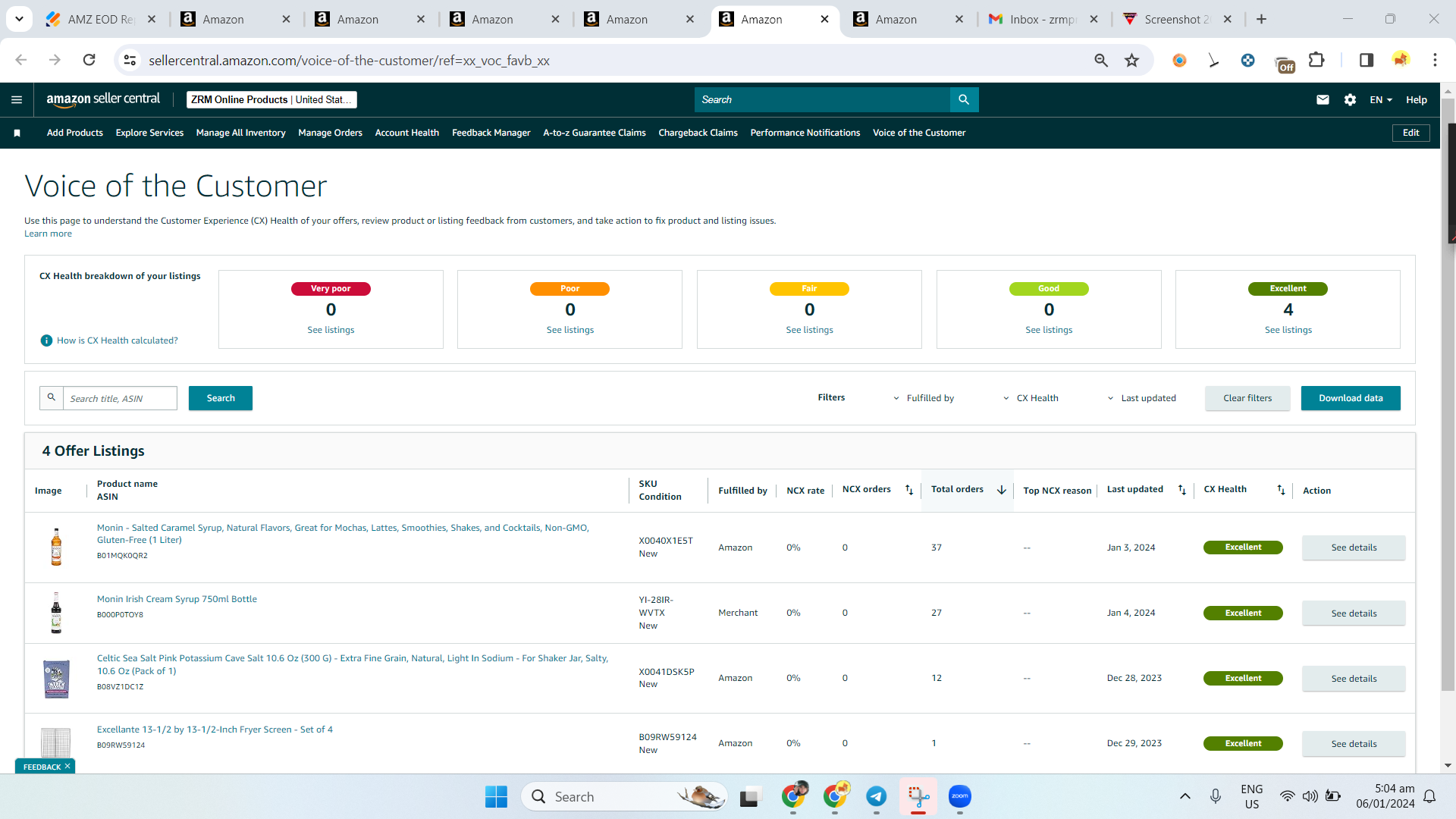1456x819 pixels.
Task: Expand the CX Health filter
Action: pyautogui.click(x=1031, y=398)
